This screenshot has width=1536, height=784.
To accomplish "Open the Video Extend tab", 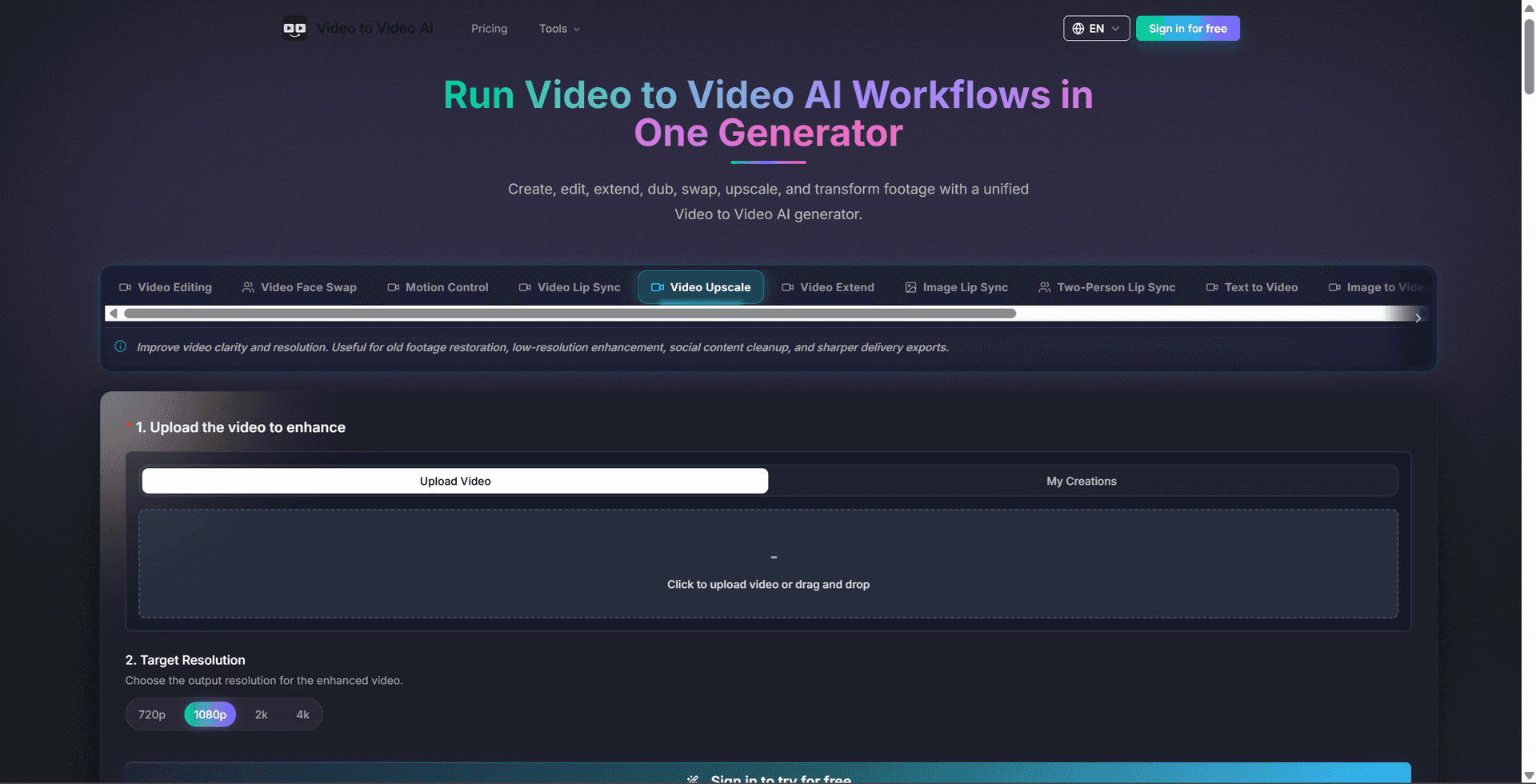I will (x=828, y=287).
